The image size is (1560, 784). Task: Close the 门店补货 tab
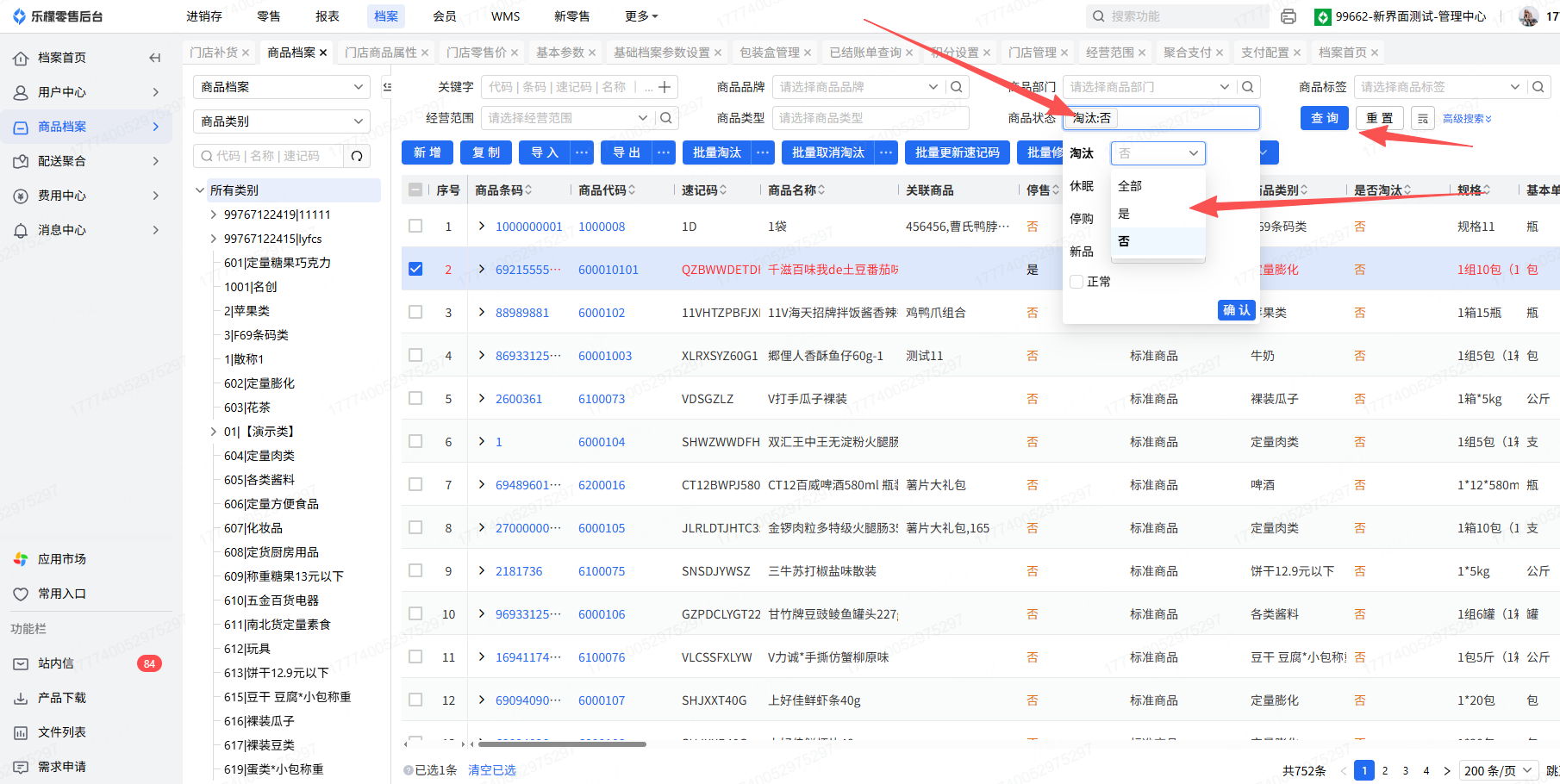tap(246, 53)
